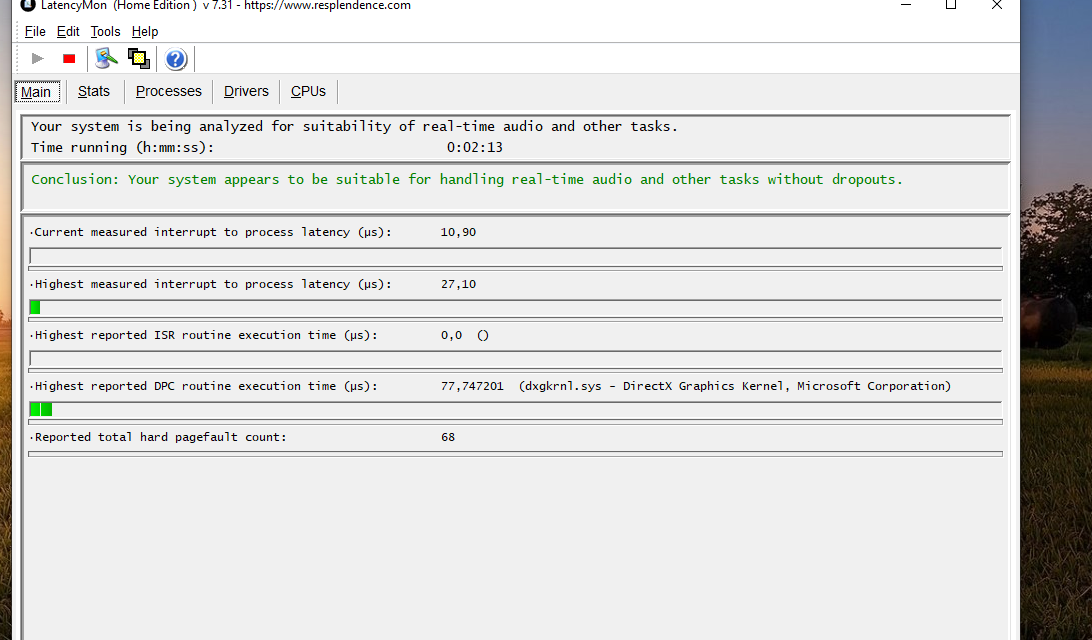Click the highest DPC routine execution time bar
Screen dimensions: 1092x640
click(515, 409)
